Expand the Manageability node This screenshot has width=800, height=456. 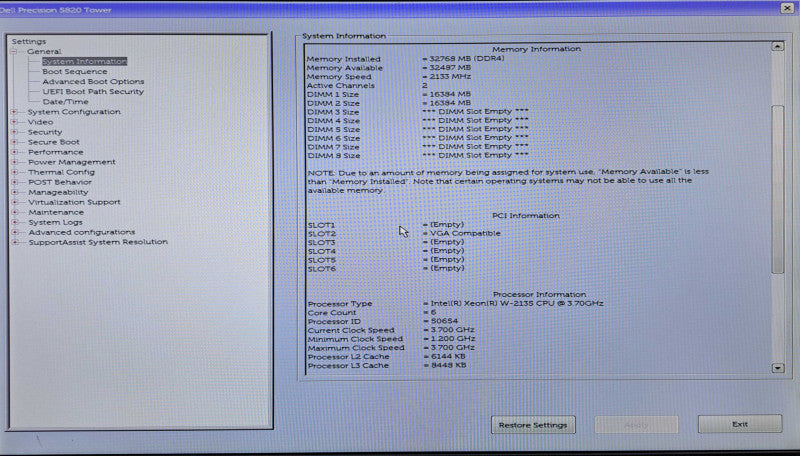click(14, 192)
